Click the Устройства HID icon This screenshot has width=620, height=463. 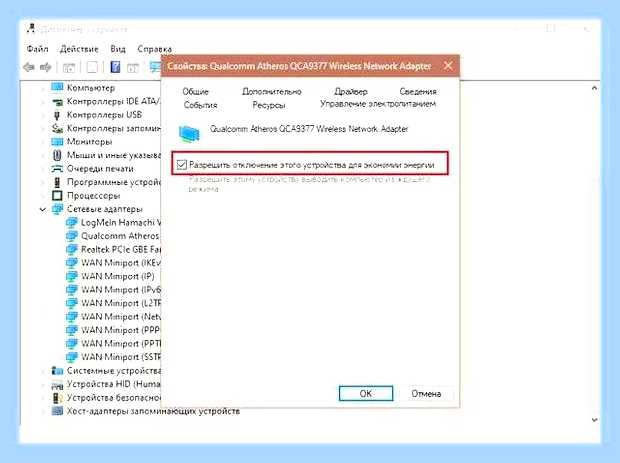[x=57, y=384]
